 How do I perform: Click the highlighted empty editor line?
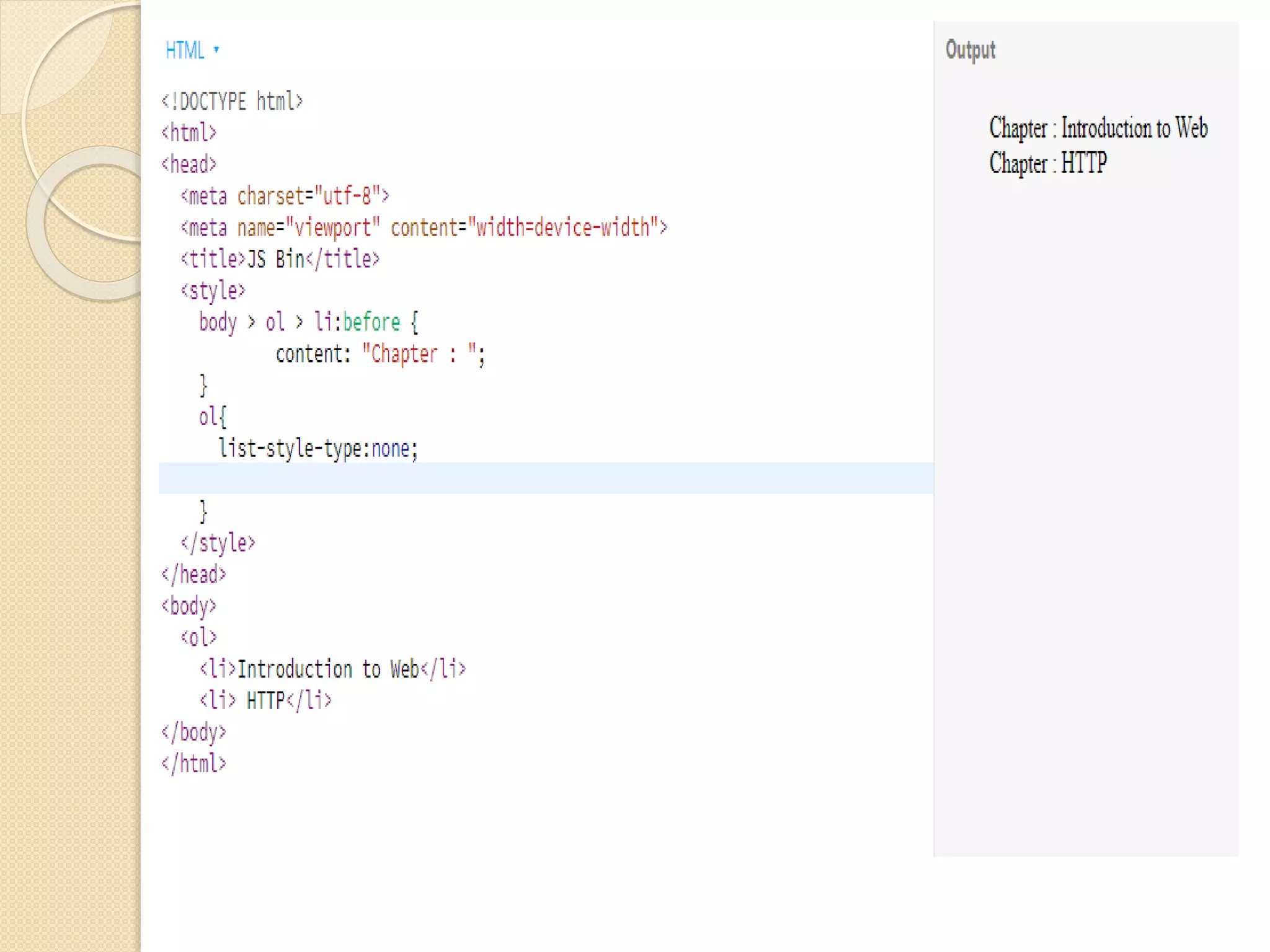point(546,478)
